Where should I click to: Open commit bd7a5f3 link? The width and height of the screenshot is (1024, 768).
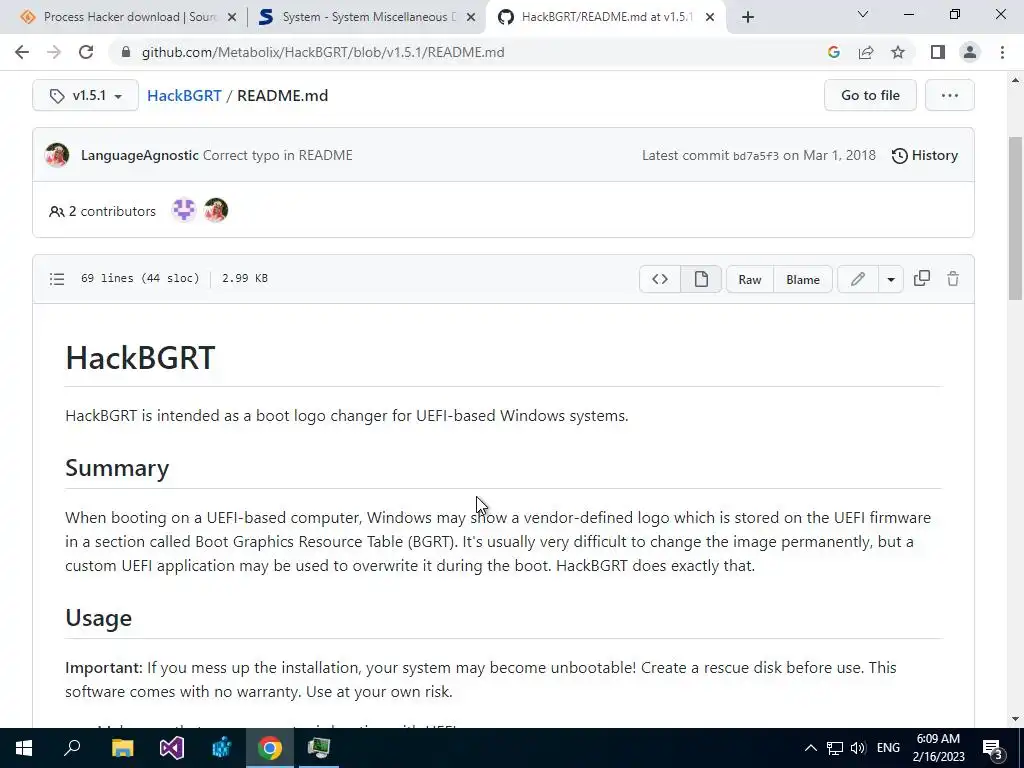click(756, 156)
